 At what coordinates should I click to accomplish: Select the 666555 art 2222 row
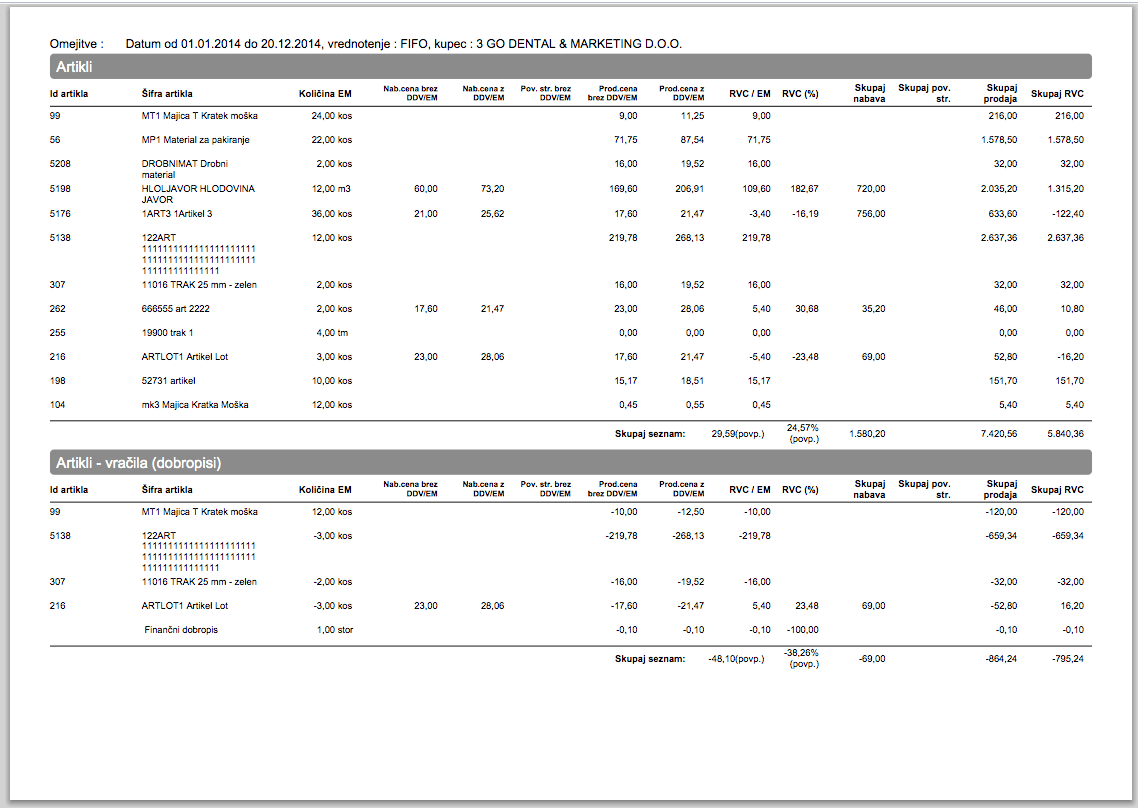(570, 309)
